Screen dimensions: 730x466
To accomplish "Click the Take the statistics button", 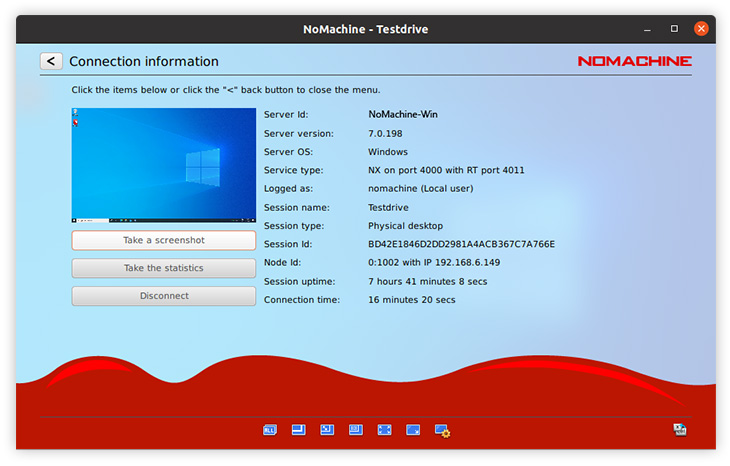I will point(163,268).
